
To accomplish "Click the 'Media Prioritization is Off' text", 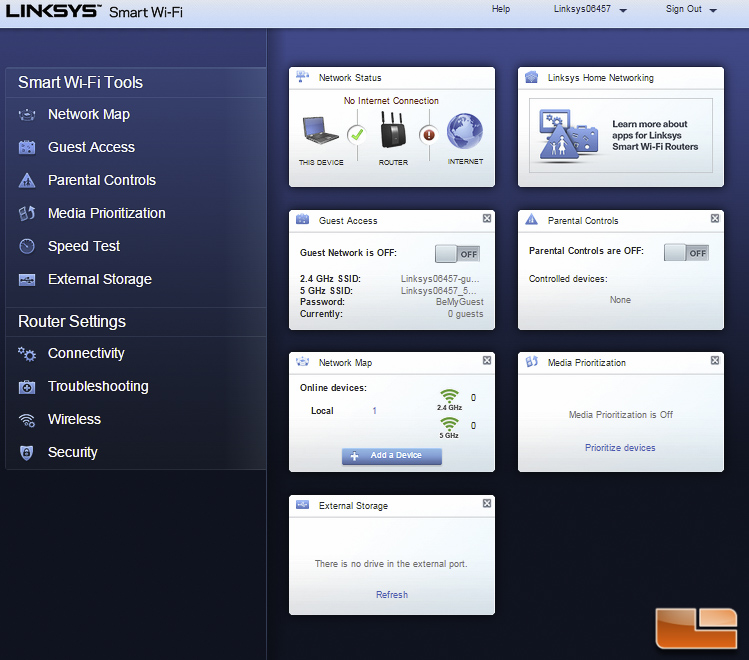I will [621, 415].
